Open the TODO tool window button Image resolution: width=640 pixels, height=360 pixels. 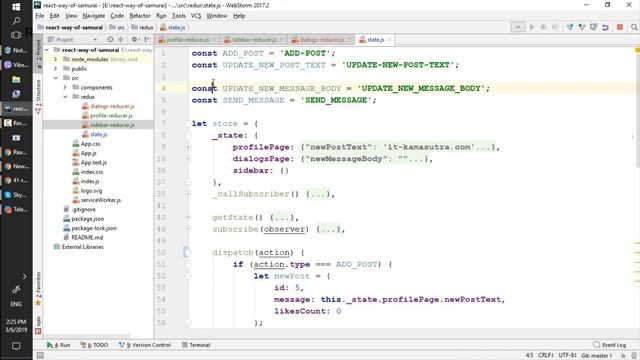94,345
